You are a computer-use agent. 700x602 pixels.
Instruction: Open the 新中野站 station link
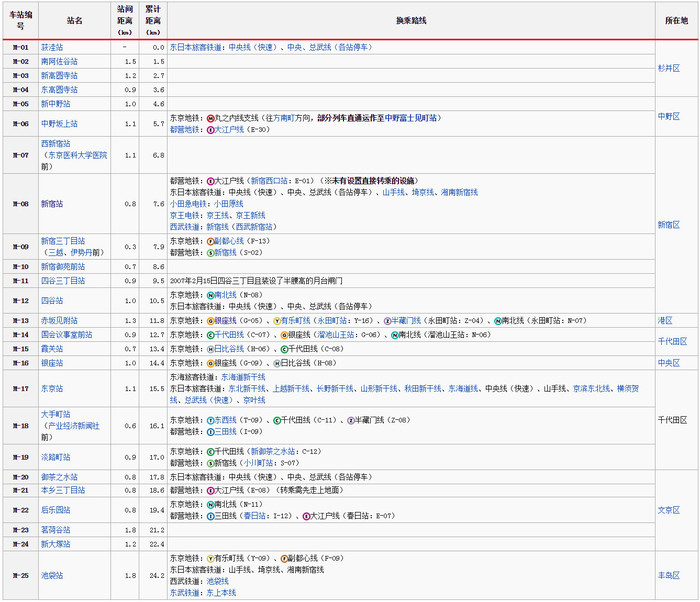point(55,104)
